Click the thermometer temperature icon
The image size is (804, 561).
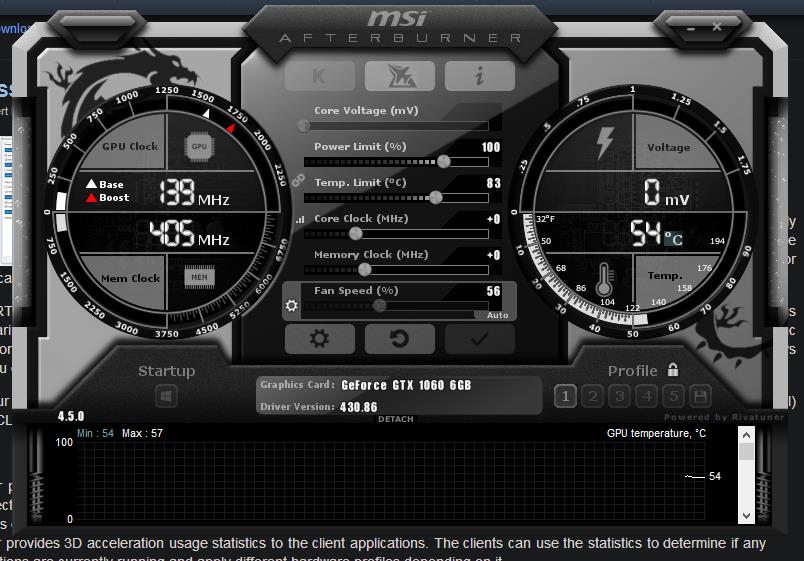tap(604, 279)
